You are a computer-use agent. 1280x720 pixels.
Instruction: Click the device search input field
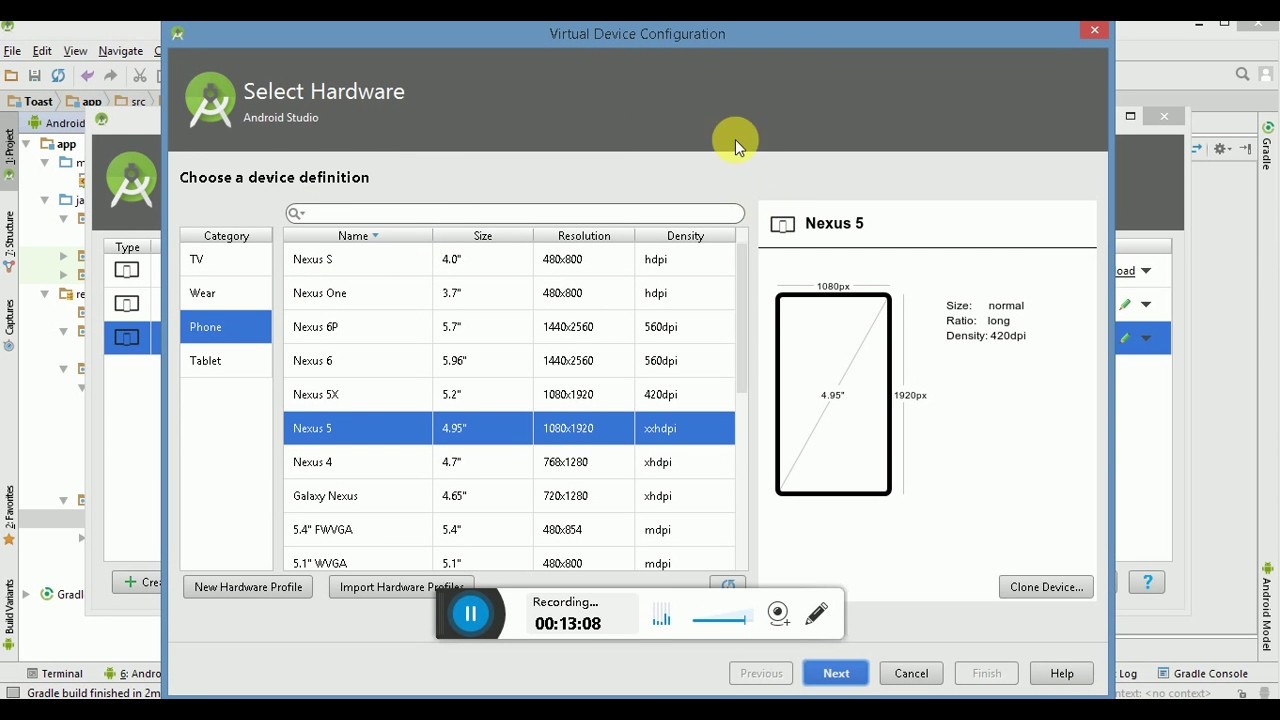[x=515, y=213]
